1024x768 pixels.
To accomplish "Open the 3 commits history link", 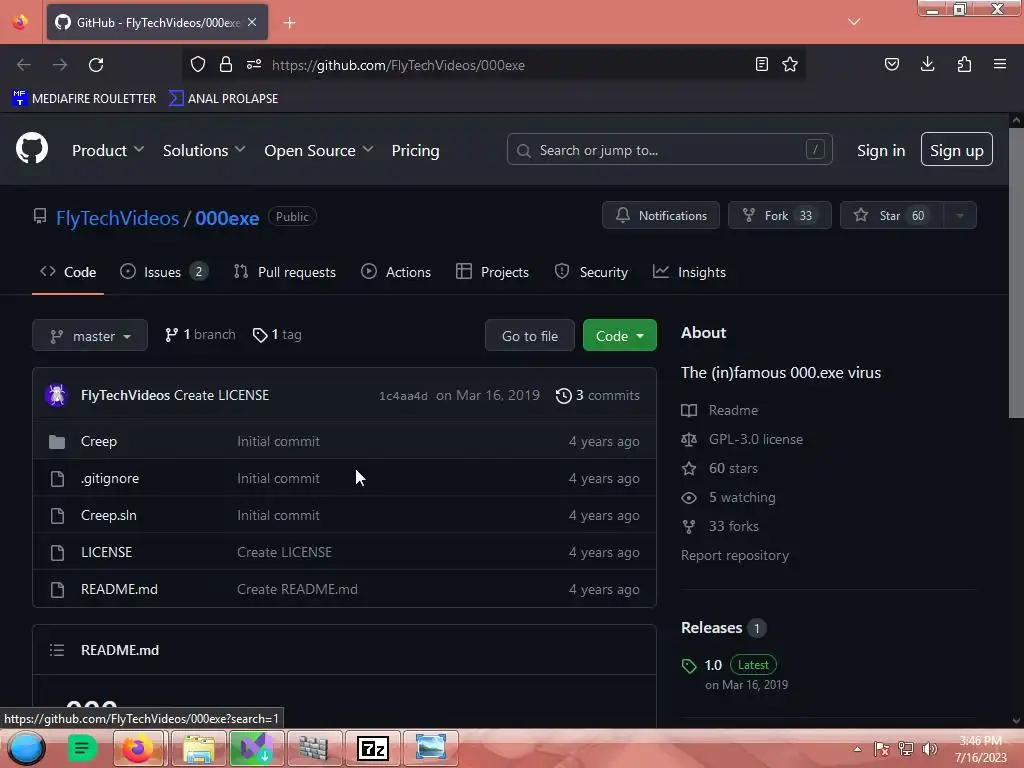I will (x=598, y=395).
